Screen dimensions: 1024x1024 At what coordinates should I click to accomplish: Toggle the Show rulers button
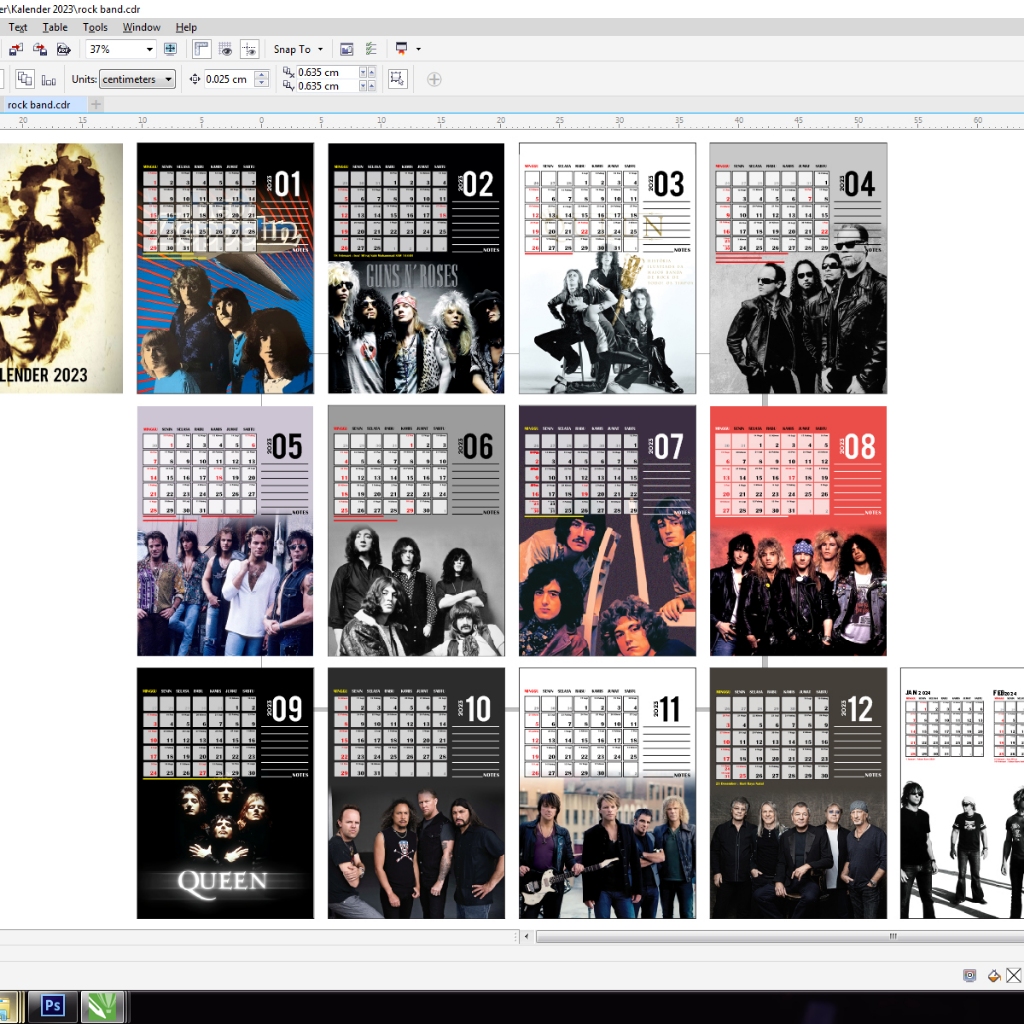tap(202, 49)
